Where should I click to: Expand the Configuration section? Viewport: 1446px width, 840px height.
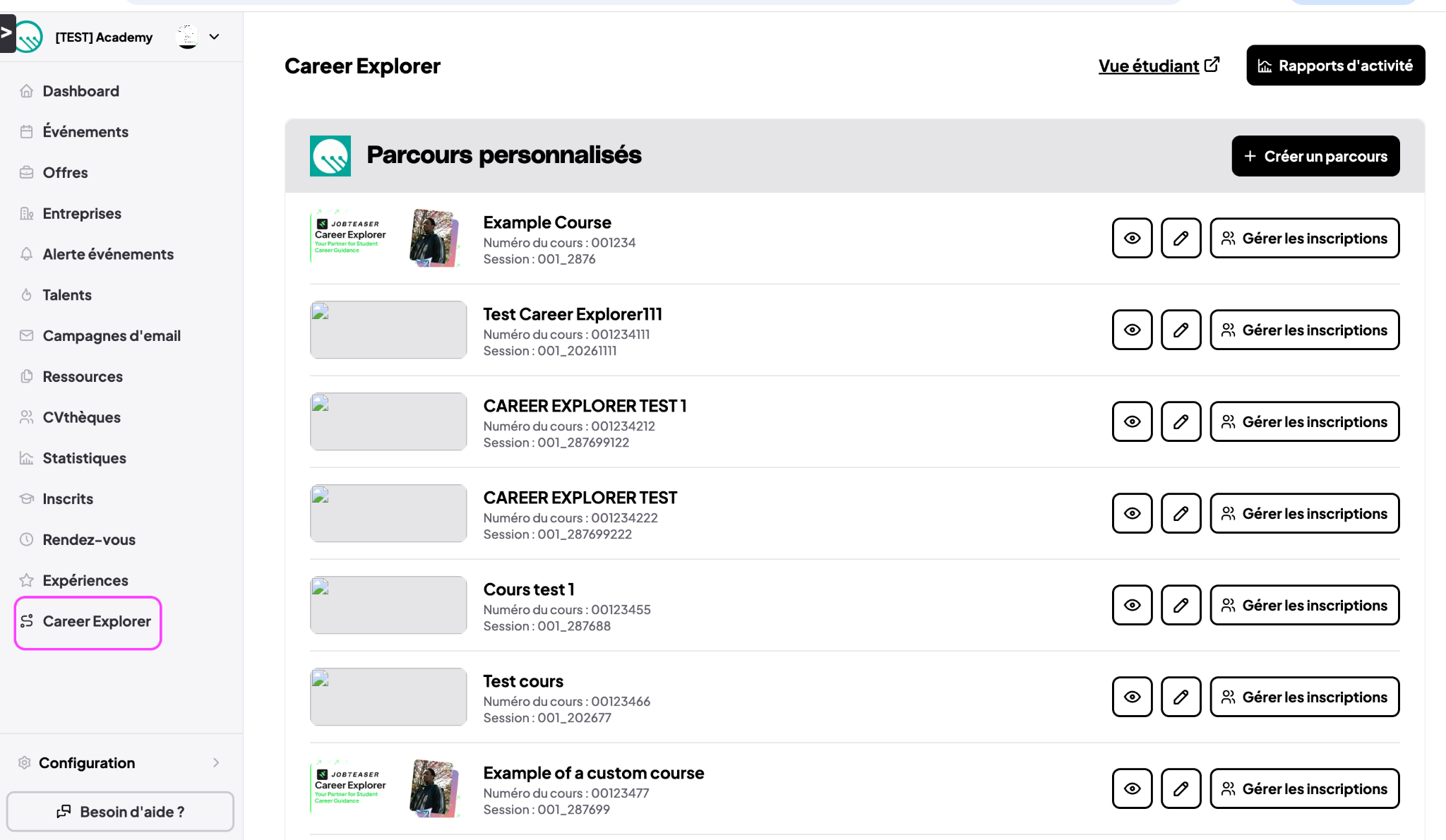click(121, 763)
